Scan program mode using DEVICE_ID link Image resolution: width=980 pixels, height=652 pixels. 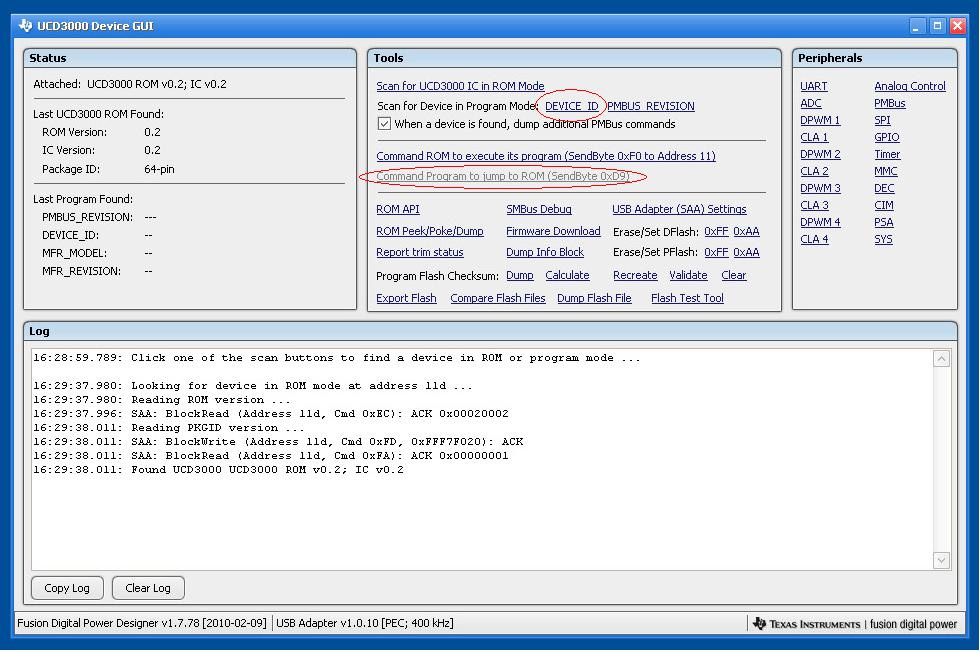click(x=572, y=106)
